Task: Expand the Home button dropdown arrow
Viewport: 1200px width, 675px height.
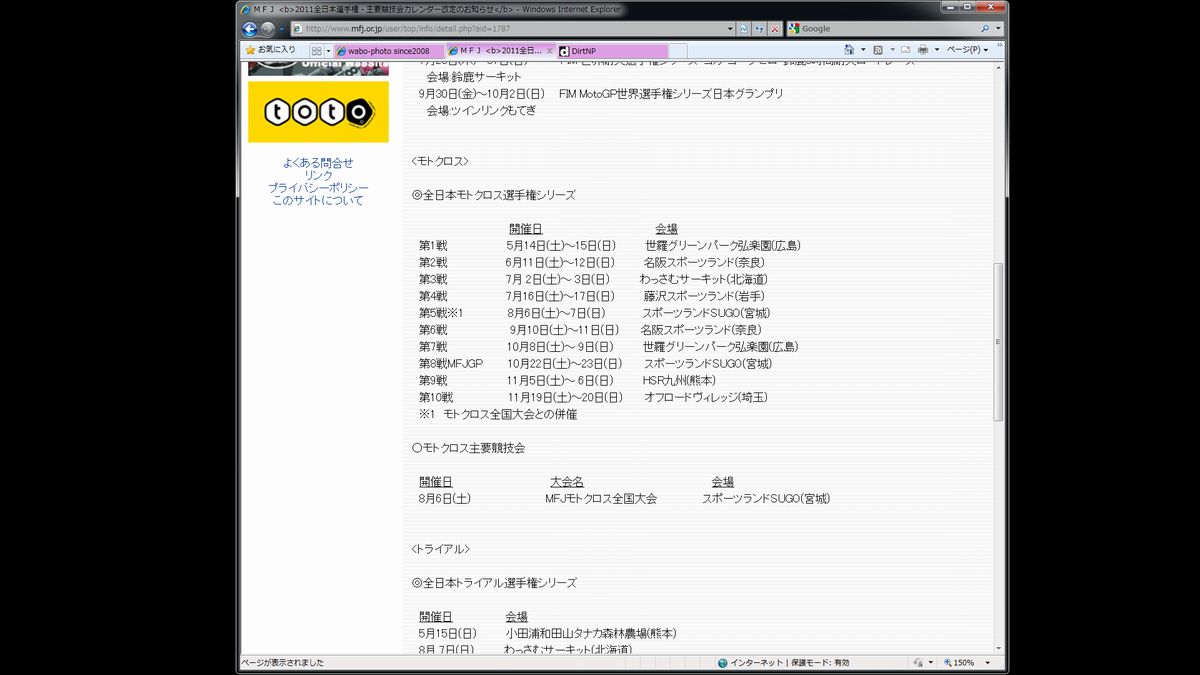Action: tap(862, 49)
